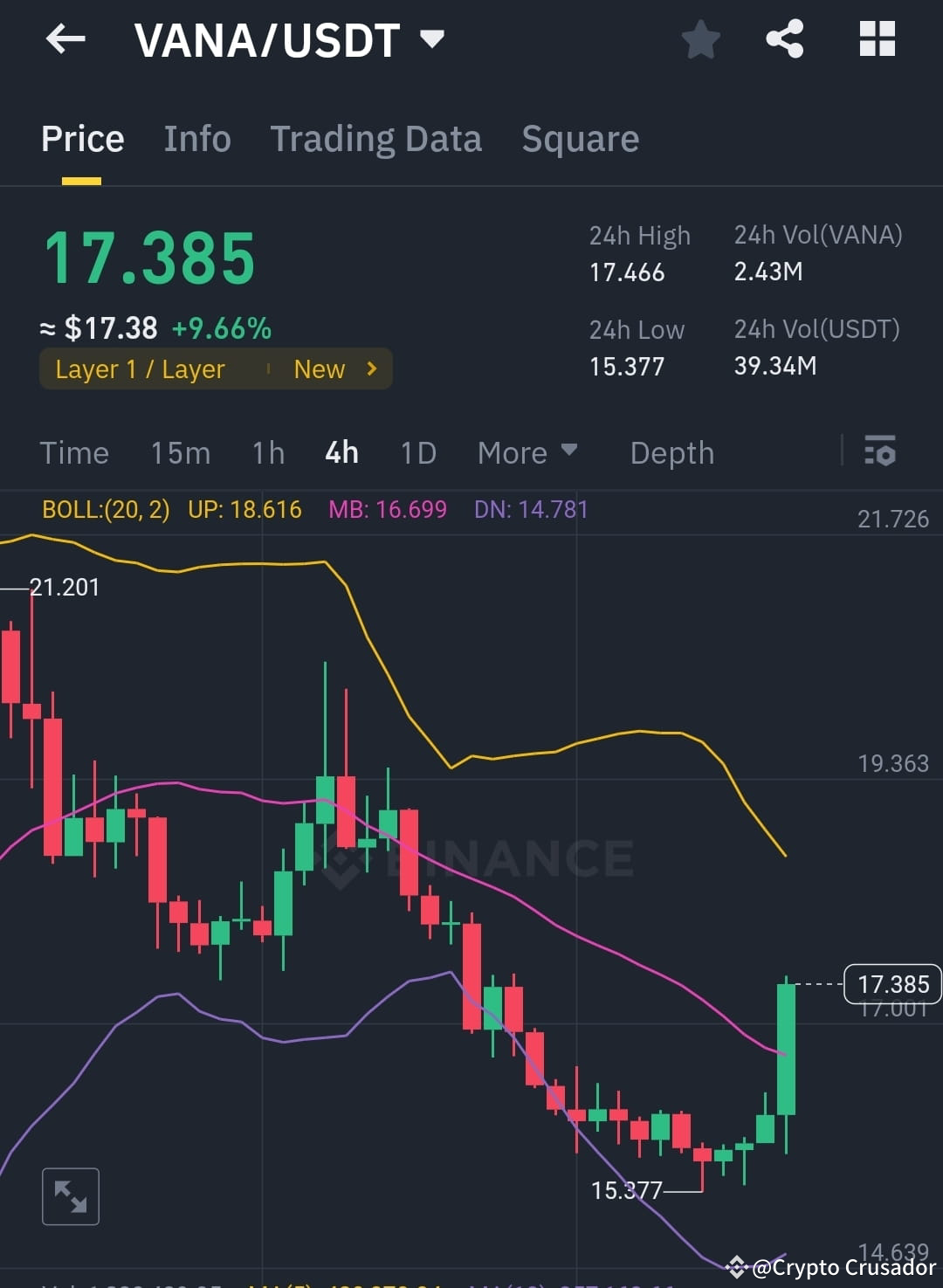Viewport: 943px width, 1288px height.
Task: Expand chart to fullscreen with bottom-left icon
Action: point(70,1195)
